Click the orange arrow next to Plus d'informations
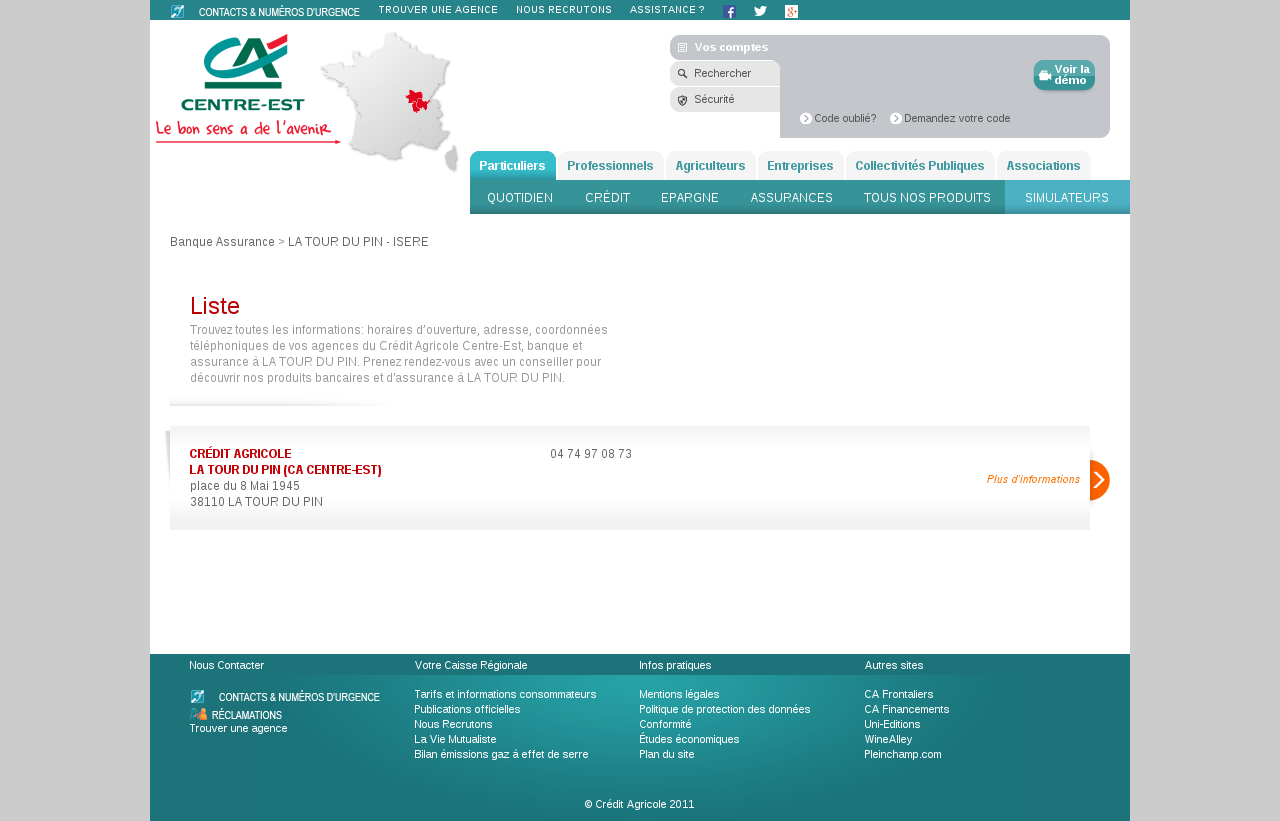 click(1099, 480)
